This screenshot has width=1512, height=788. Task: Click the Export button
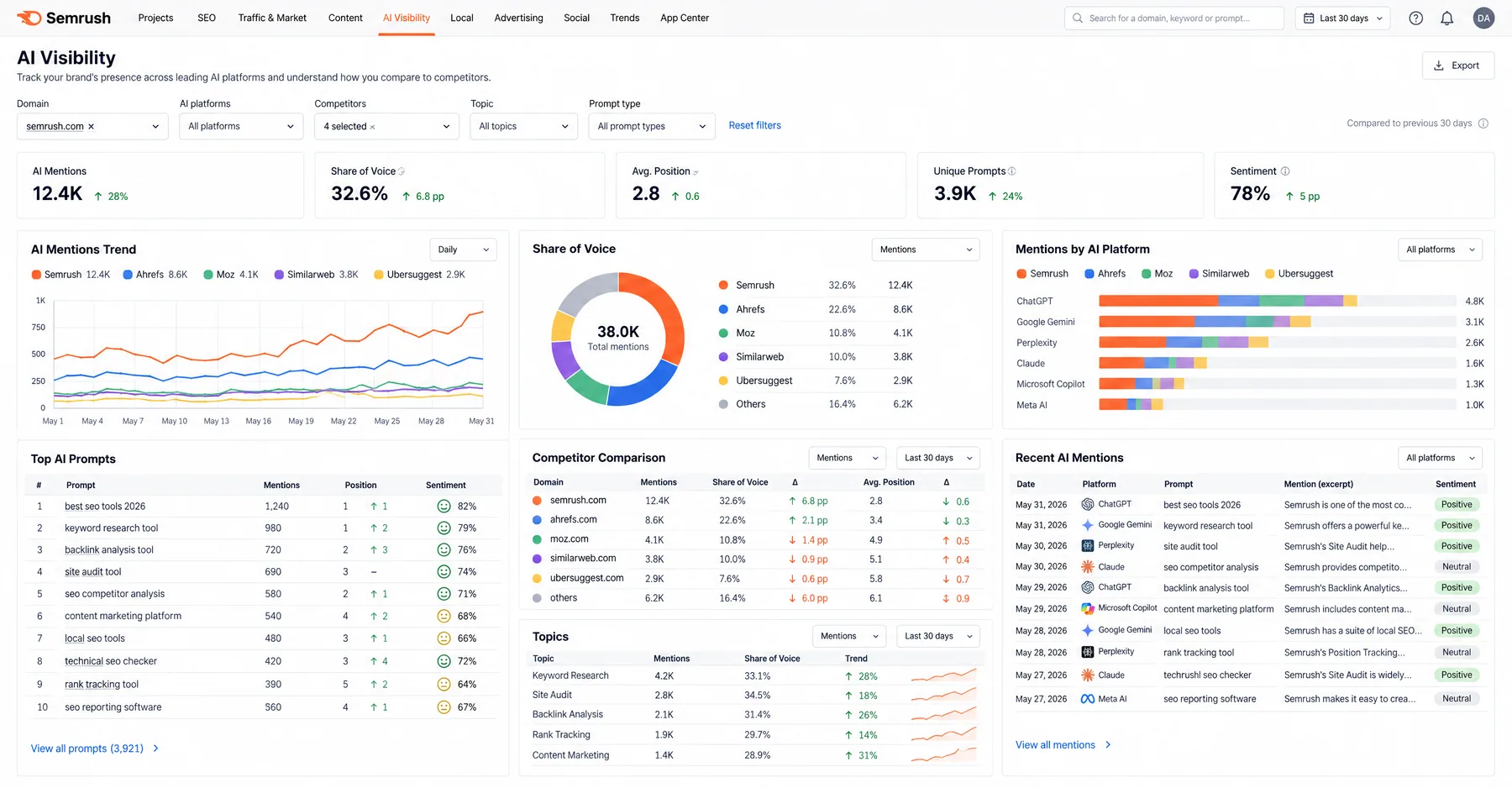tap(1458, 66)
